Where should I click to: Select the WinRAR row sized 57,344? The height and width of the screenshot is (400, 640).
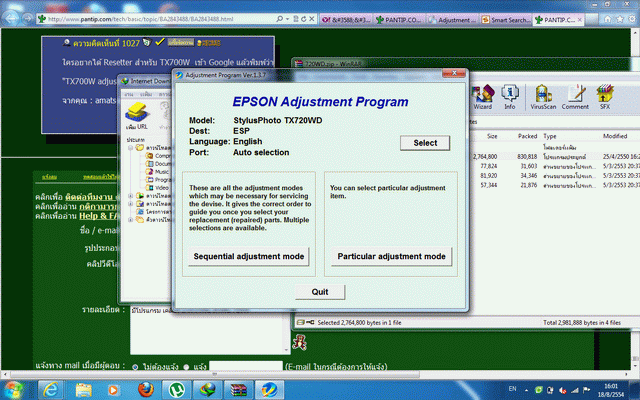556,185
